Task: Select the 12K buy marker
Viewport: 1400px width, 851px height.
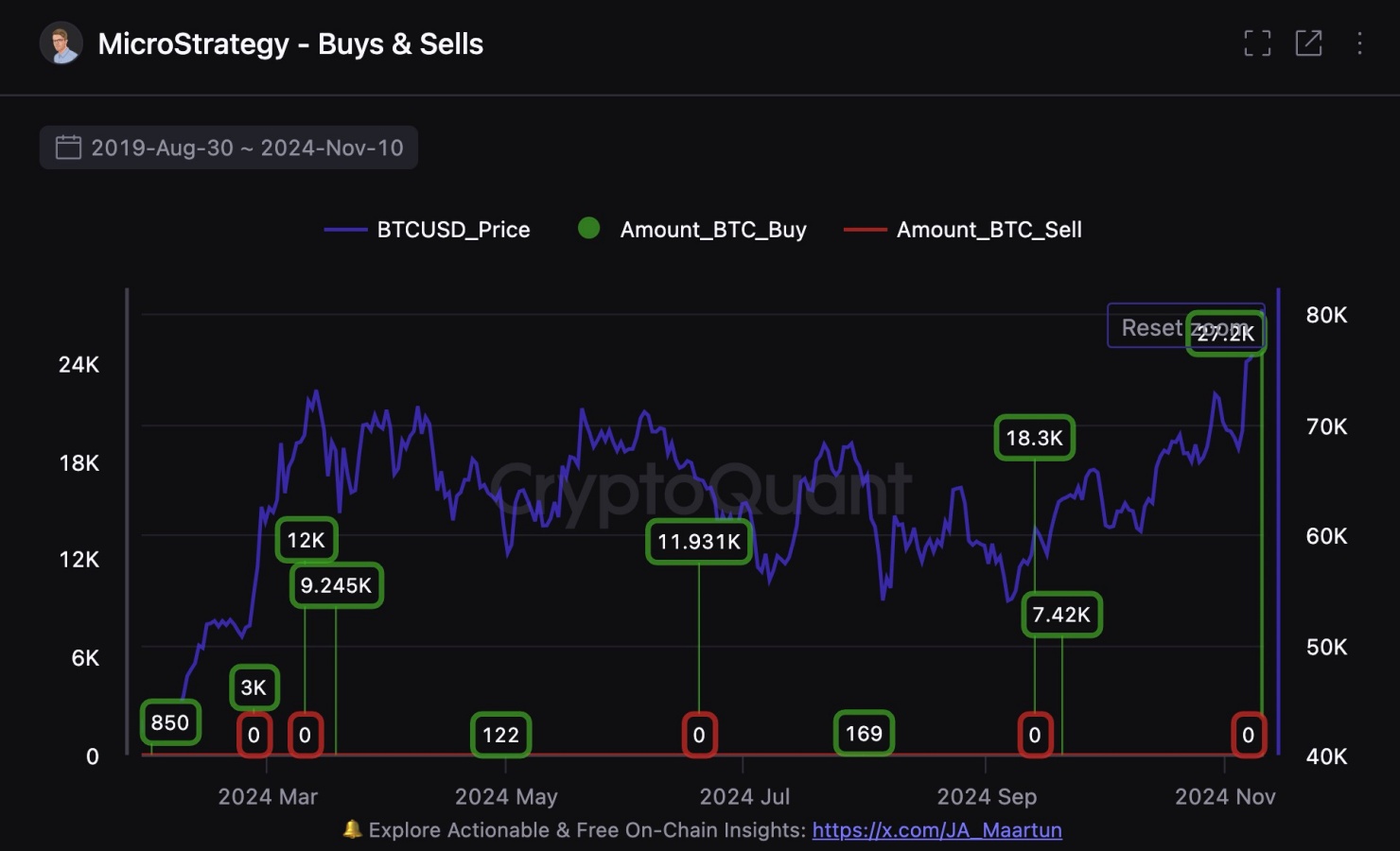Action: click(x=306, y=540)
